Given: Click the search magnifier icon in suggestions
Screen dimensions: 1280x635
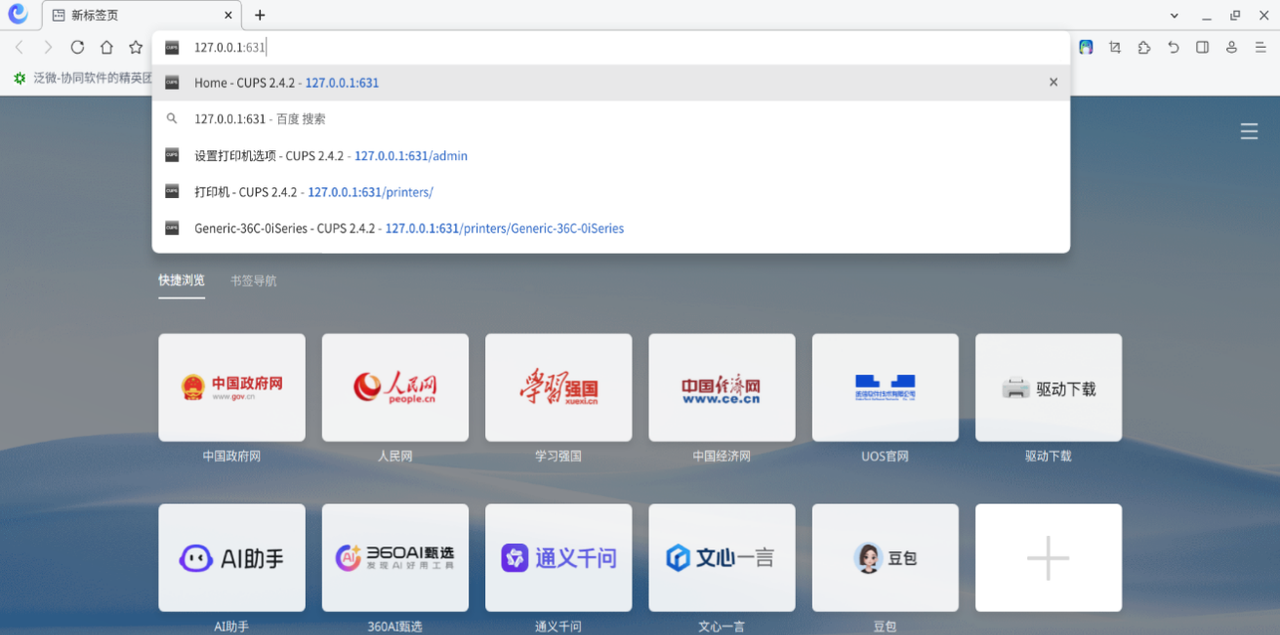Looking at the screenshot, I should click(172, 119).
